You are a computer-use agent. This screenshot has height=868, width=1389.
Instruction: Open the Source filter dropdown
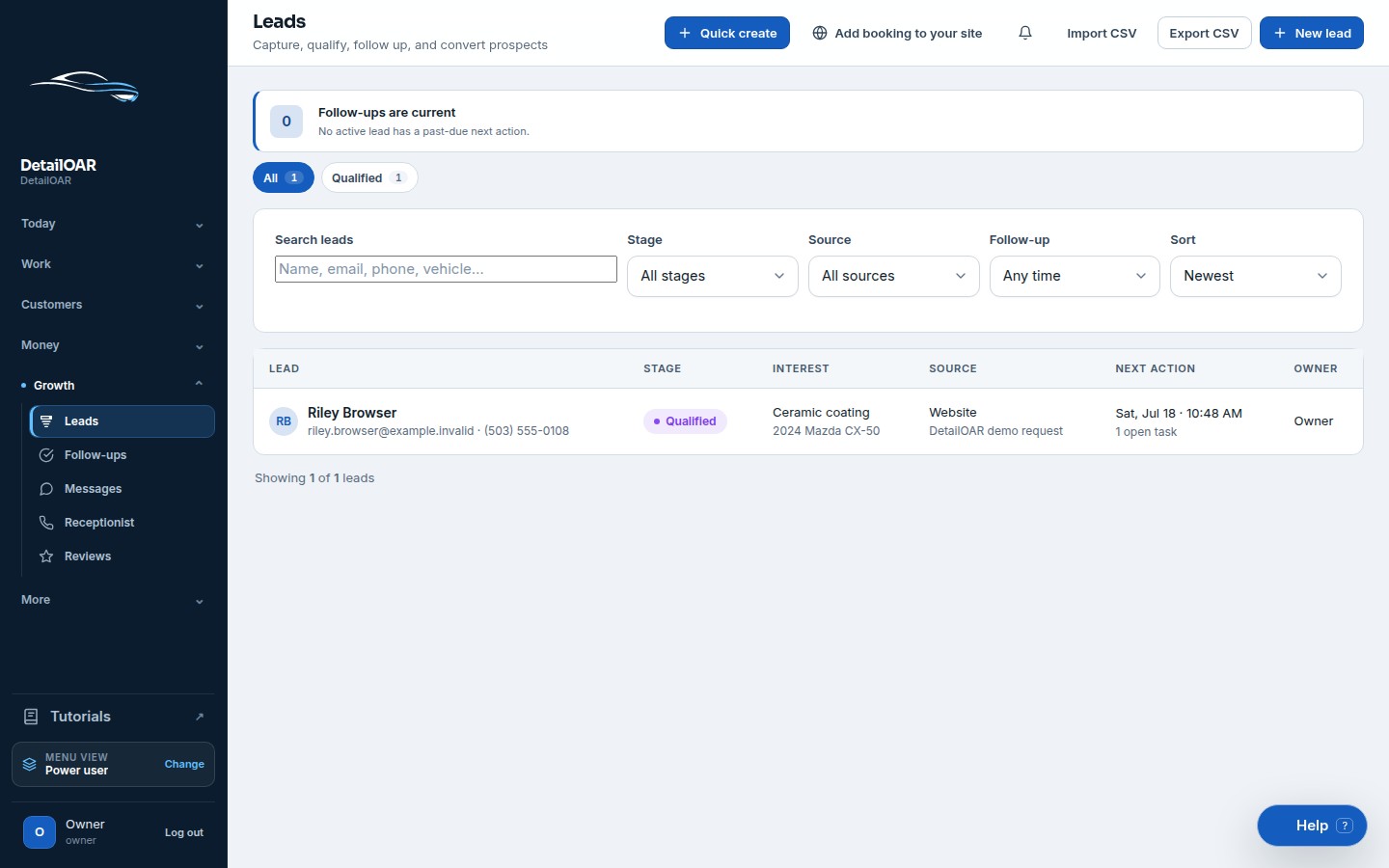(893, 276)
